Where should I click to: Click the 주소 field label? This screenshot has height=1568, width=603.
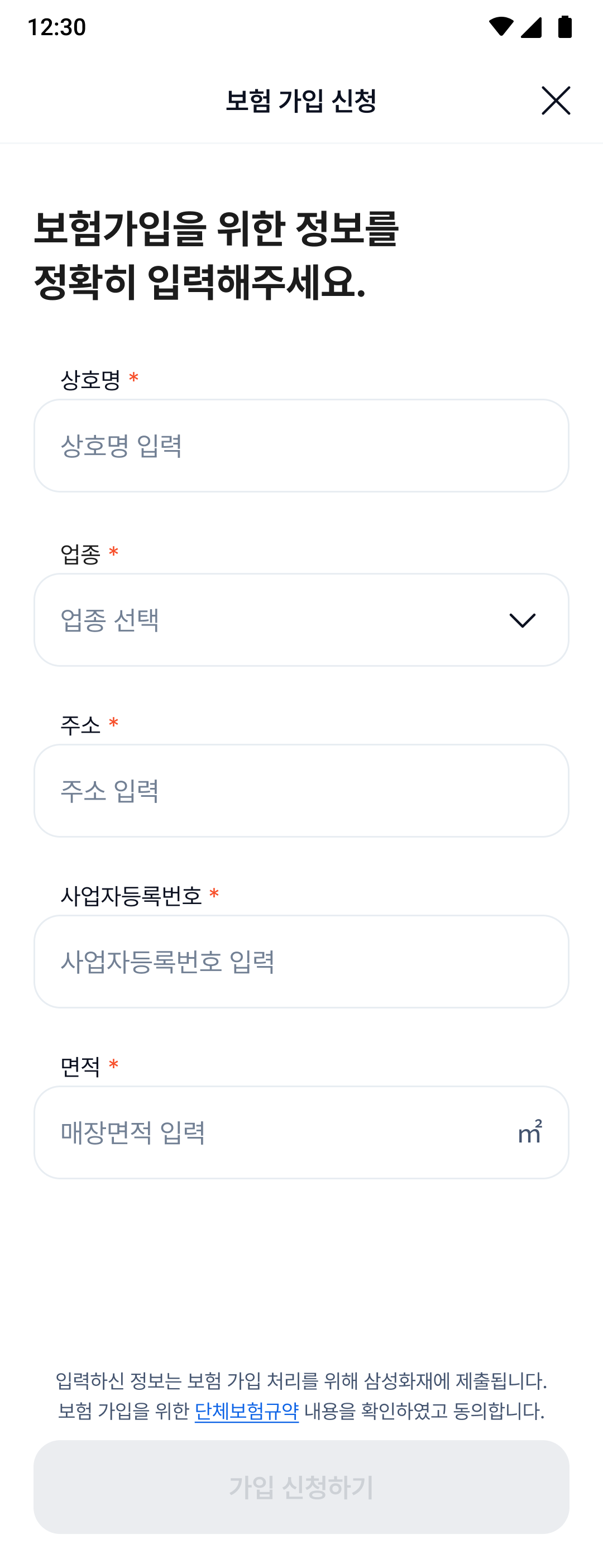(80, 725)
